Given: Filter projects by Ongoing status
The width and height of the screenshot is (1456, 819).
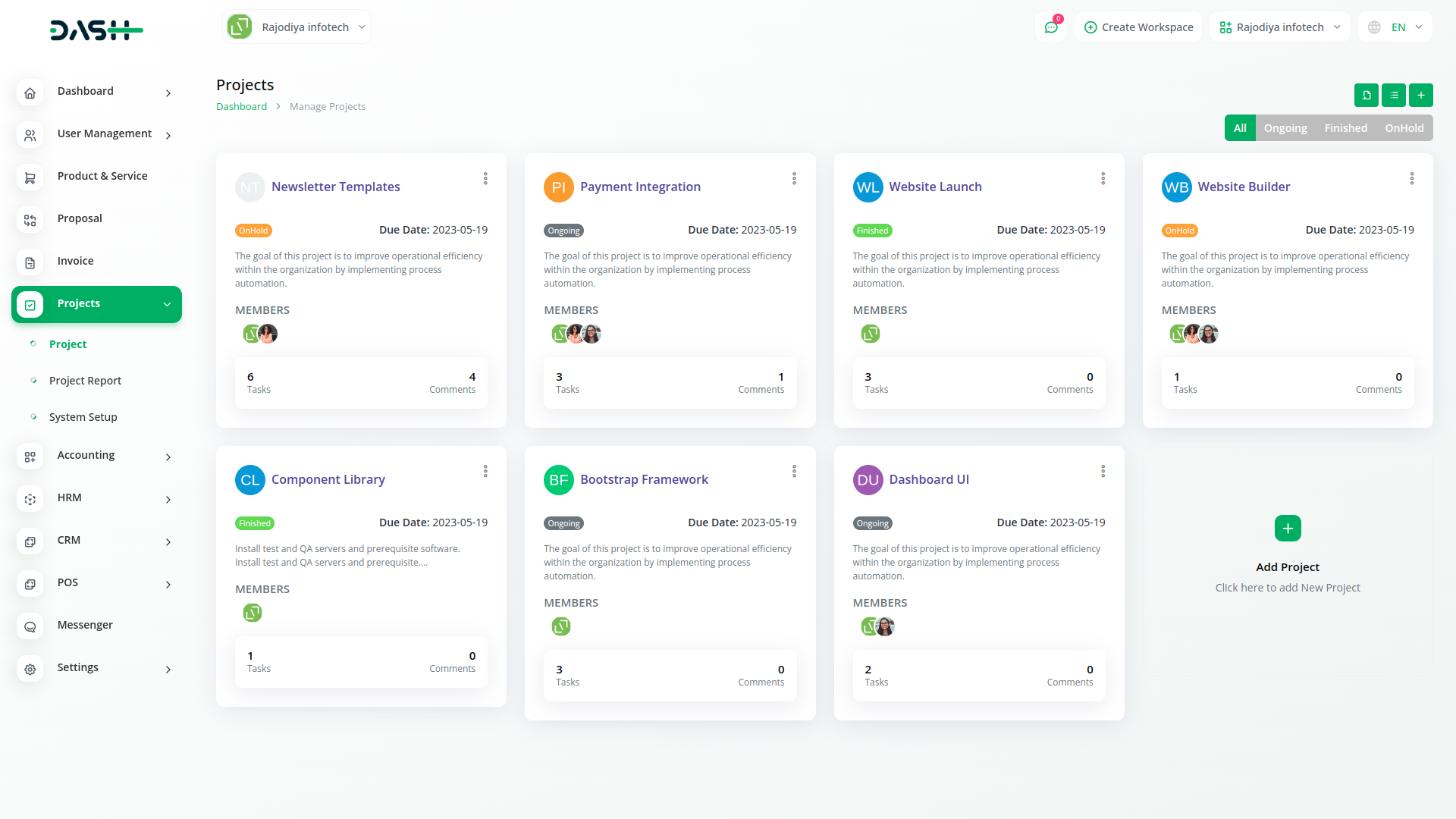Looking at the screenshot, I should click(x=1285, y=127).
